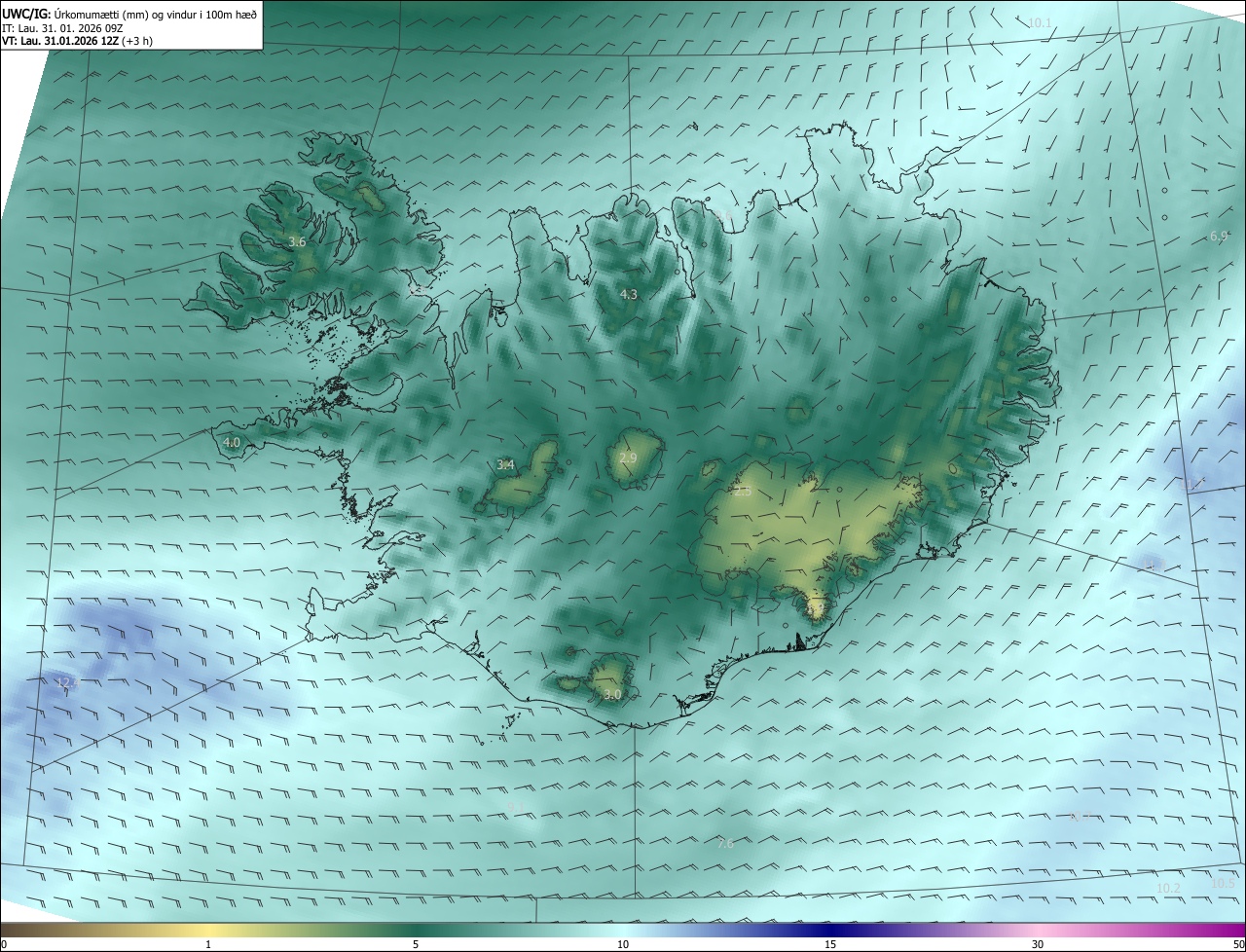Click the colorbar tick label 0
1246x952 pixels.
(4, 944)
